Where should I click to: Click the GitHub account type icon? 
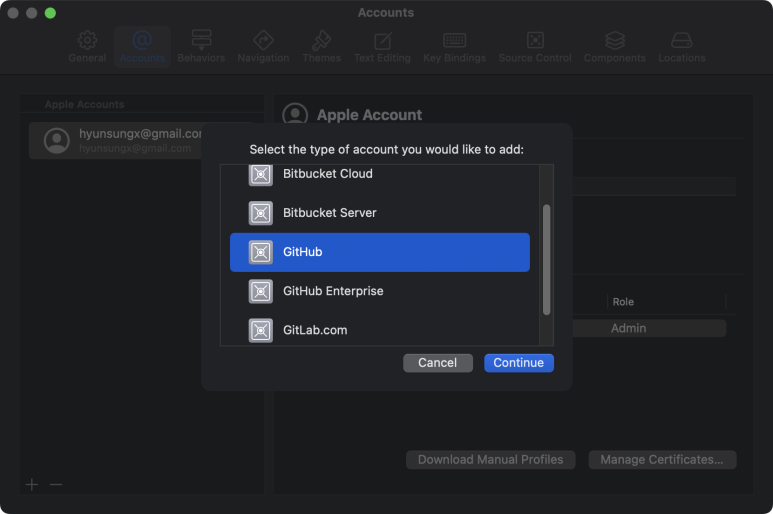coord(260,252)
